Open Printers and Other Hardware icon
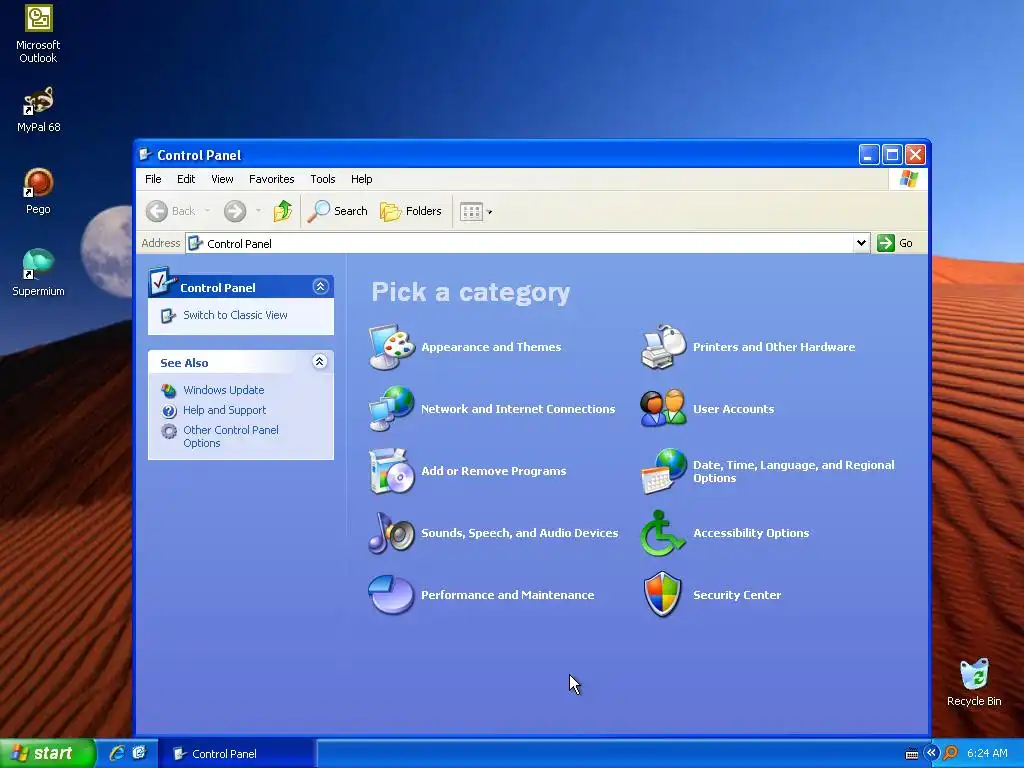 (x=663, y=347)
